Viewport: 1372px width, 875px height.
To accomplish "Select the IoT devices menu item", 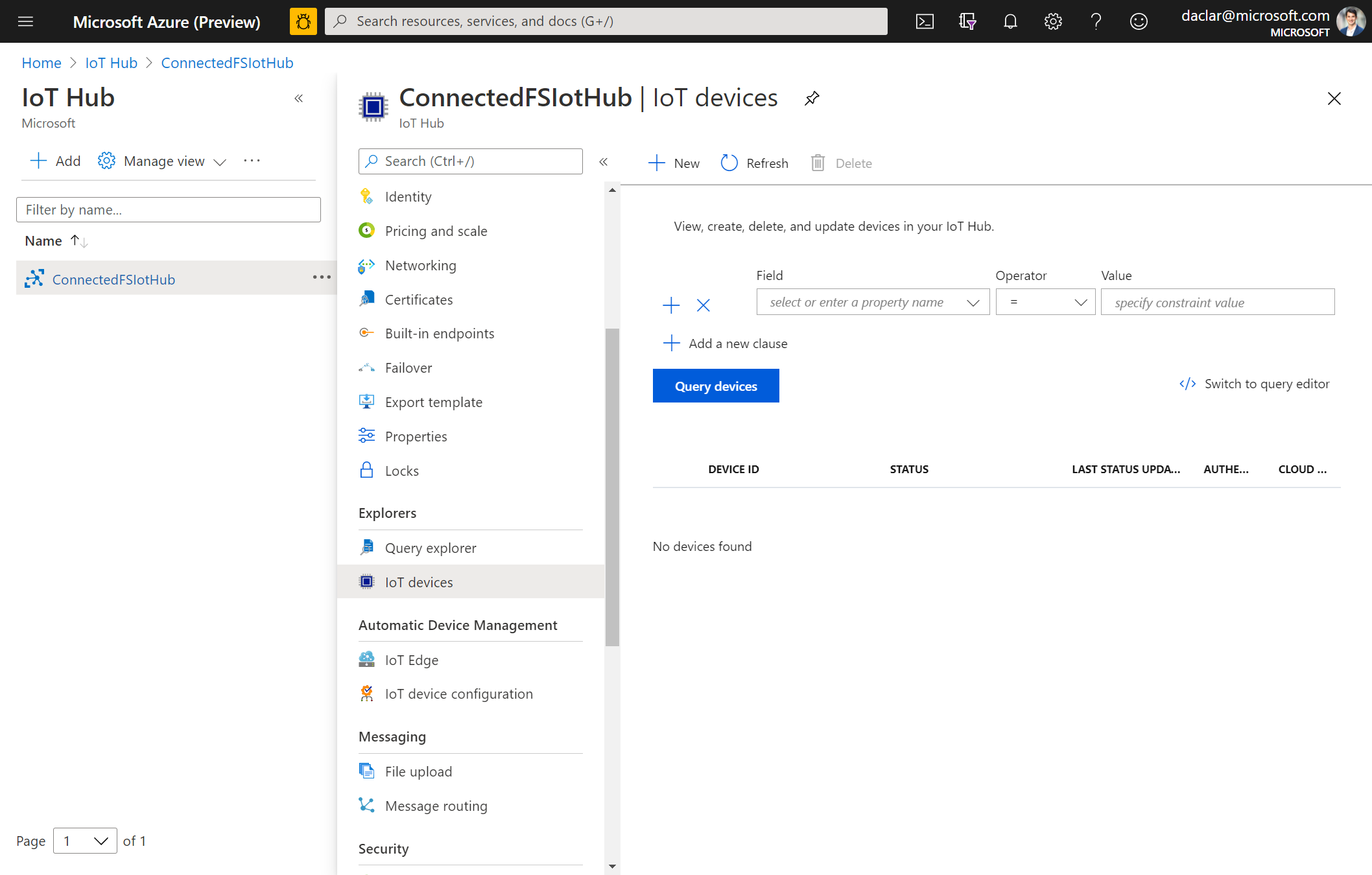I will point(419,581).
